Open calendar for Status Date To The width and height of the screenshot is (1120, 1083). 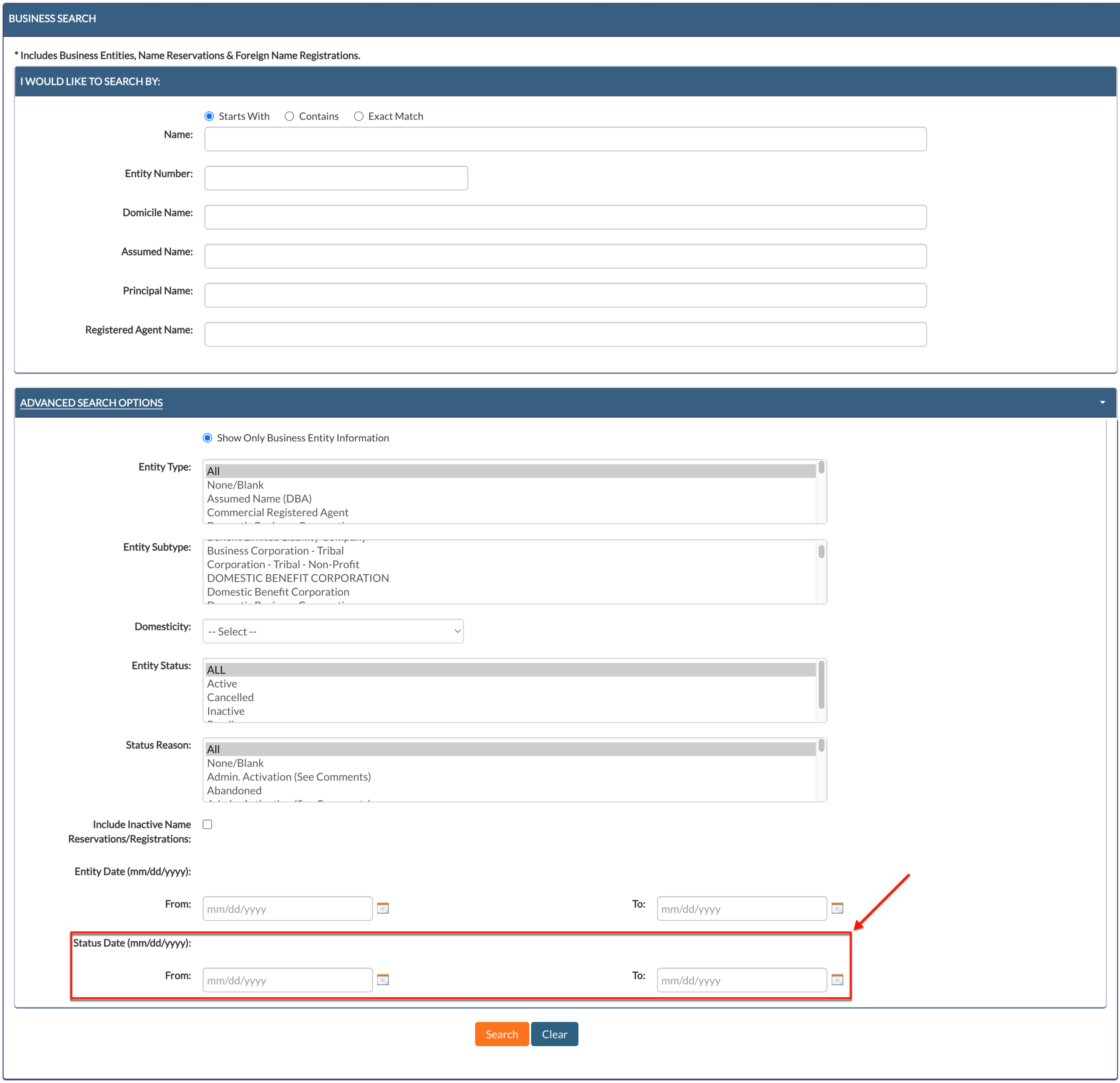click(x=837, y=979)
